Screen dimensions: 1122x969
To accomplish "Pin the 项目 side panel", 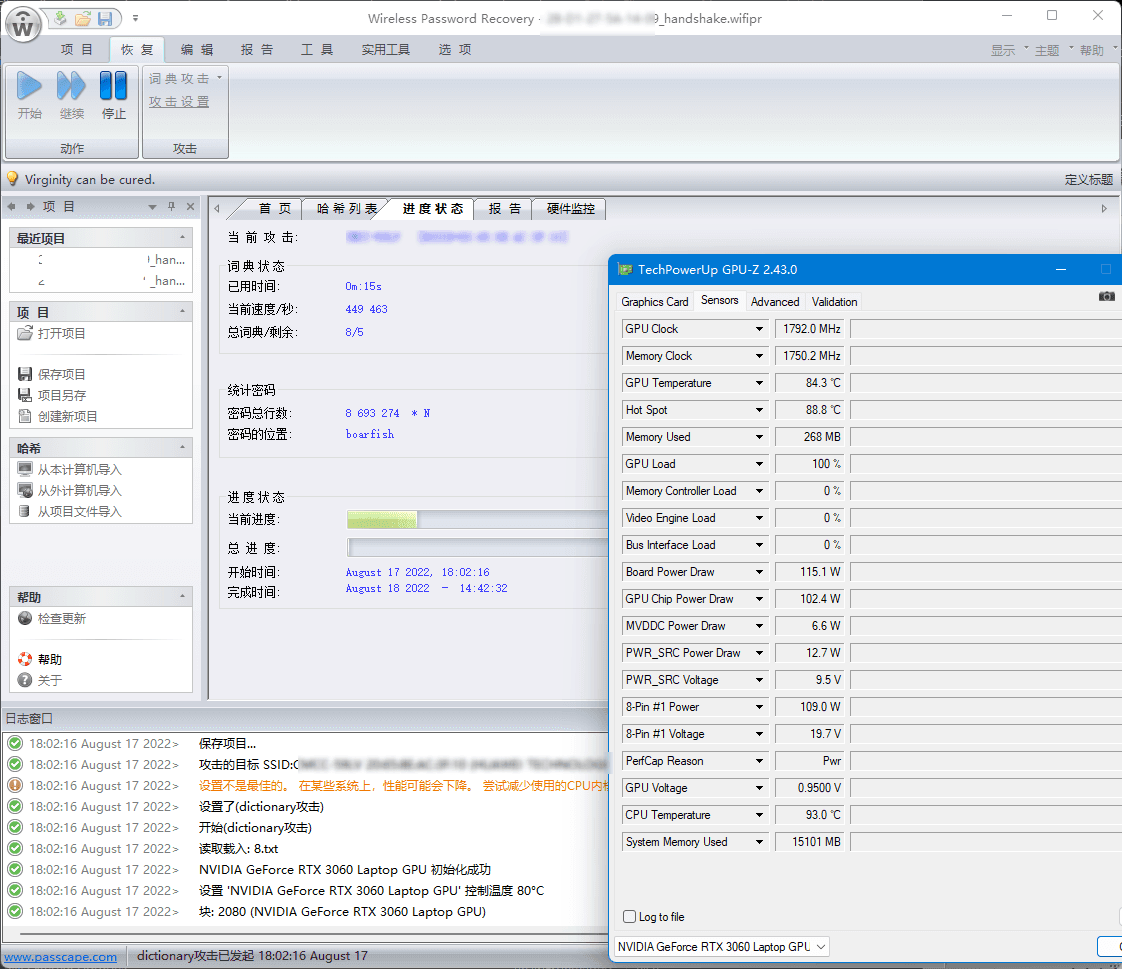I will 172,206.
